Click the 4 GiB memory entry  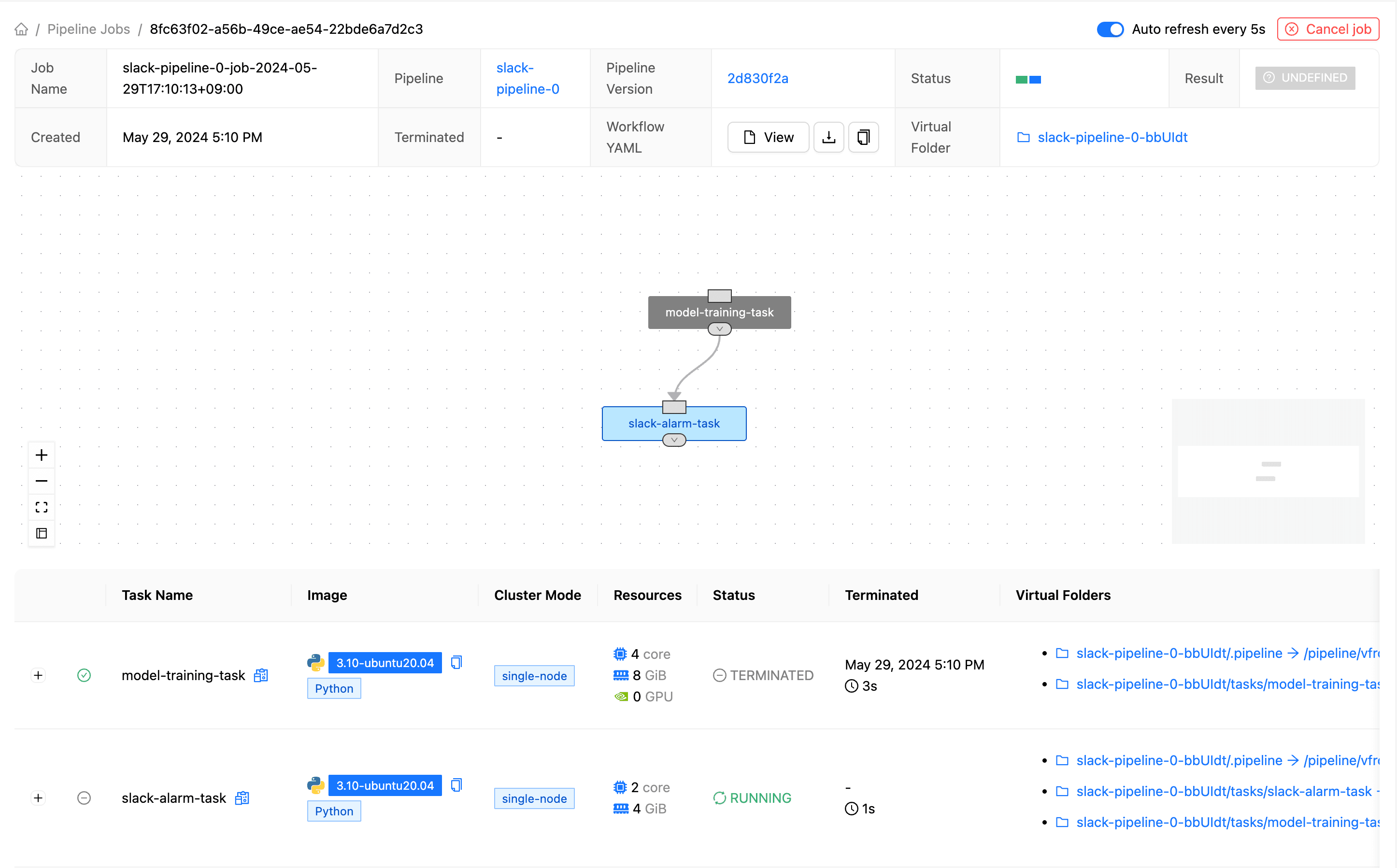[640, 808]
